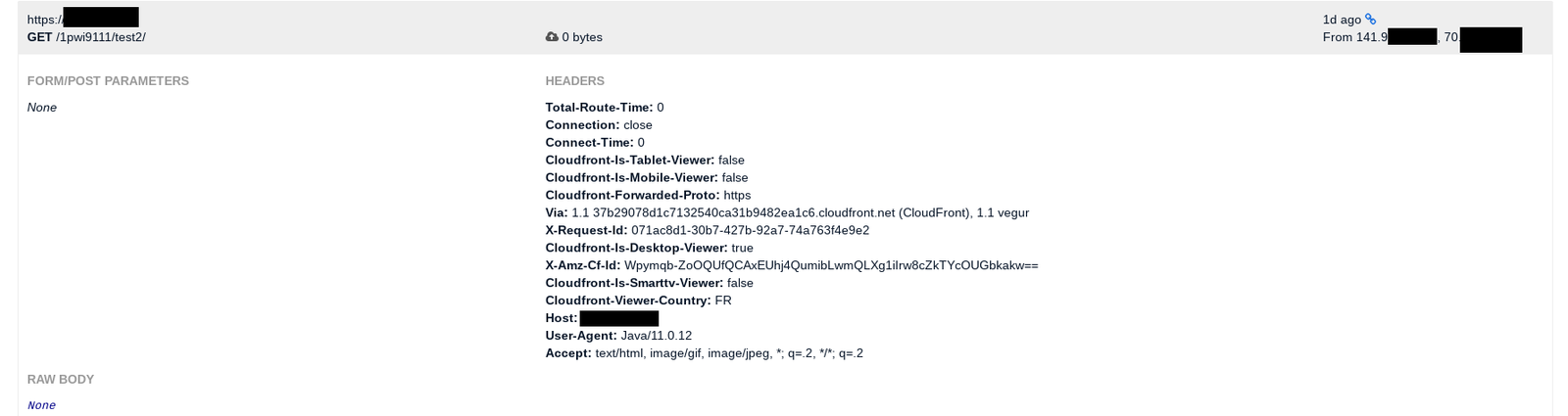Image resolution: width=1568 pixels, height=416 pixels.
Task: Select the GET /1pwi9111/test2/ request path
Action: [86, 37]
